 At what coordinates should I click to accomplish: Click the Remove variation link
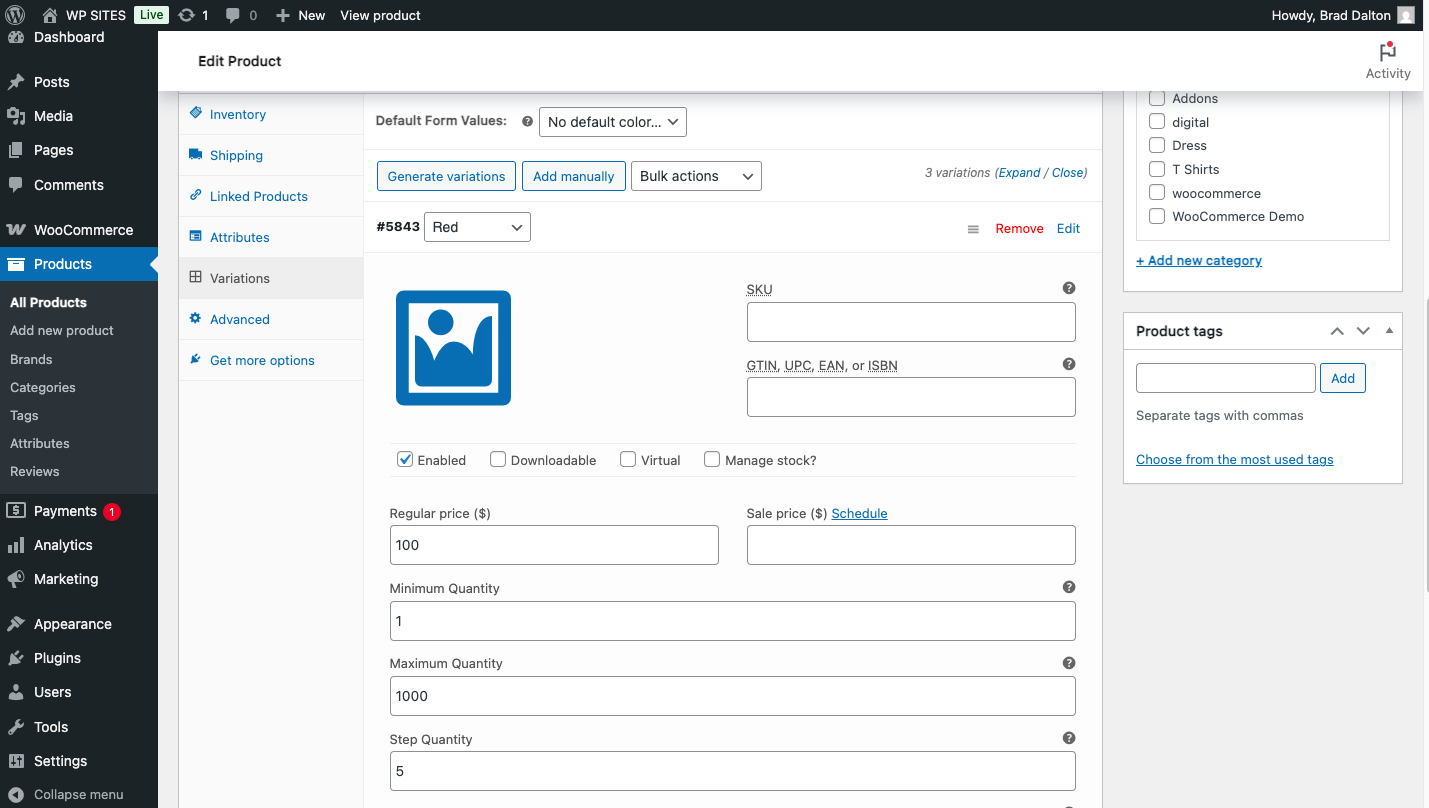pyautogui.click(x=1019, y=229)
